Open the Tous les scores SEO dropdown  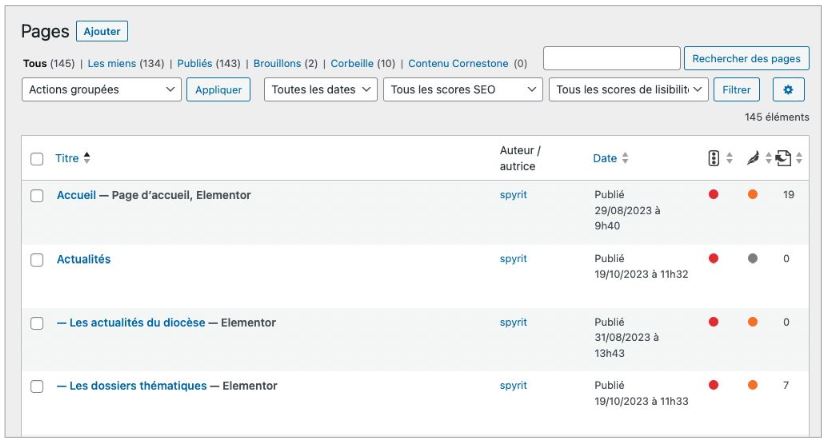tap(463, 90)
